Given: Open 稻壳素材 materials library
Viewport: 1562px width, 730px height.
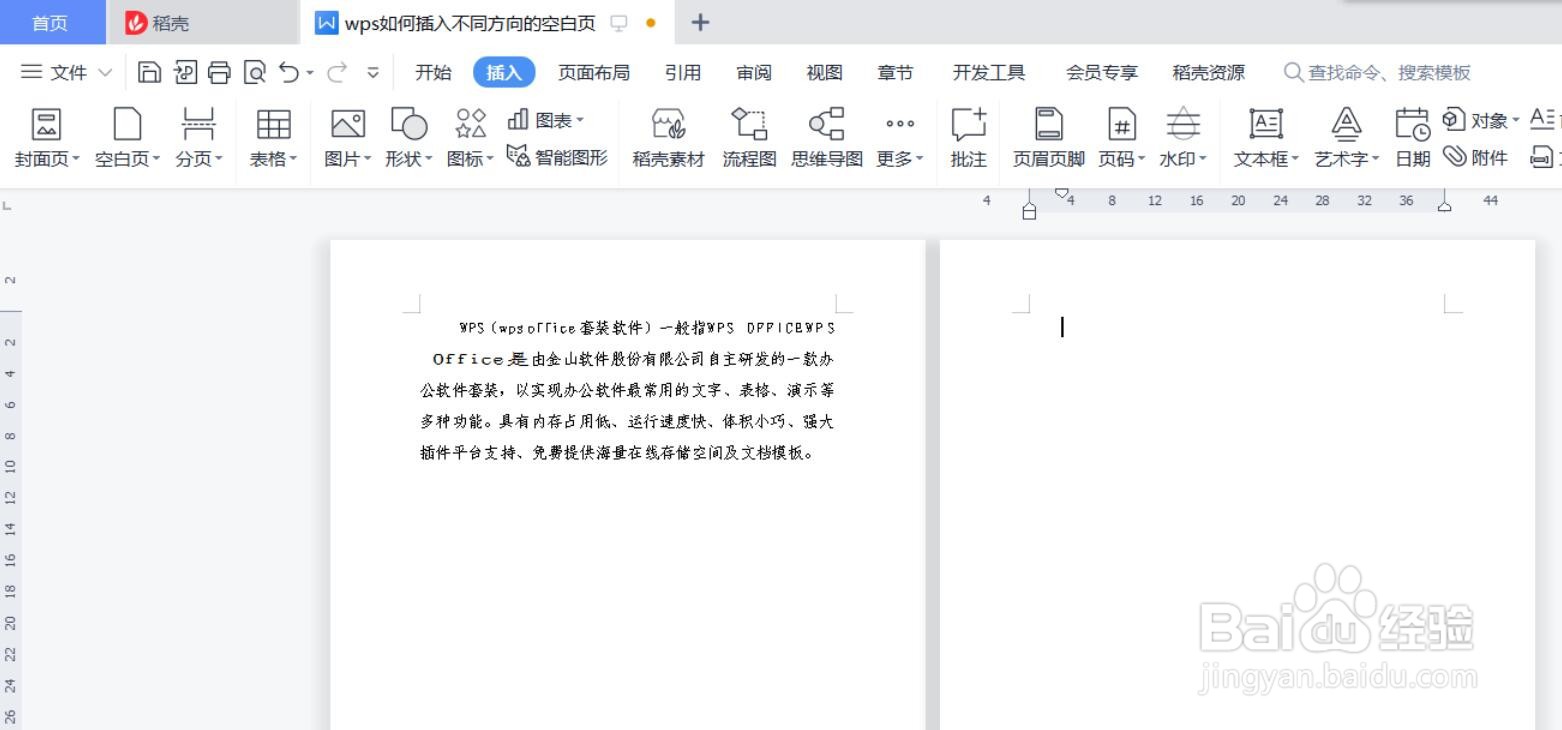Looking at the screenshot, I should coord(668,137).
